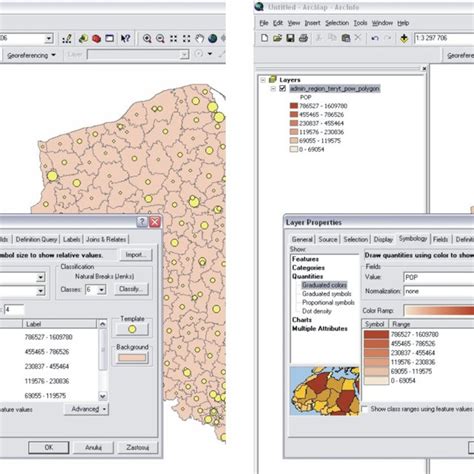Click the Print icon in ArcMap toolbar
The image size is (474, 474).
[303, 38]
